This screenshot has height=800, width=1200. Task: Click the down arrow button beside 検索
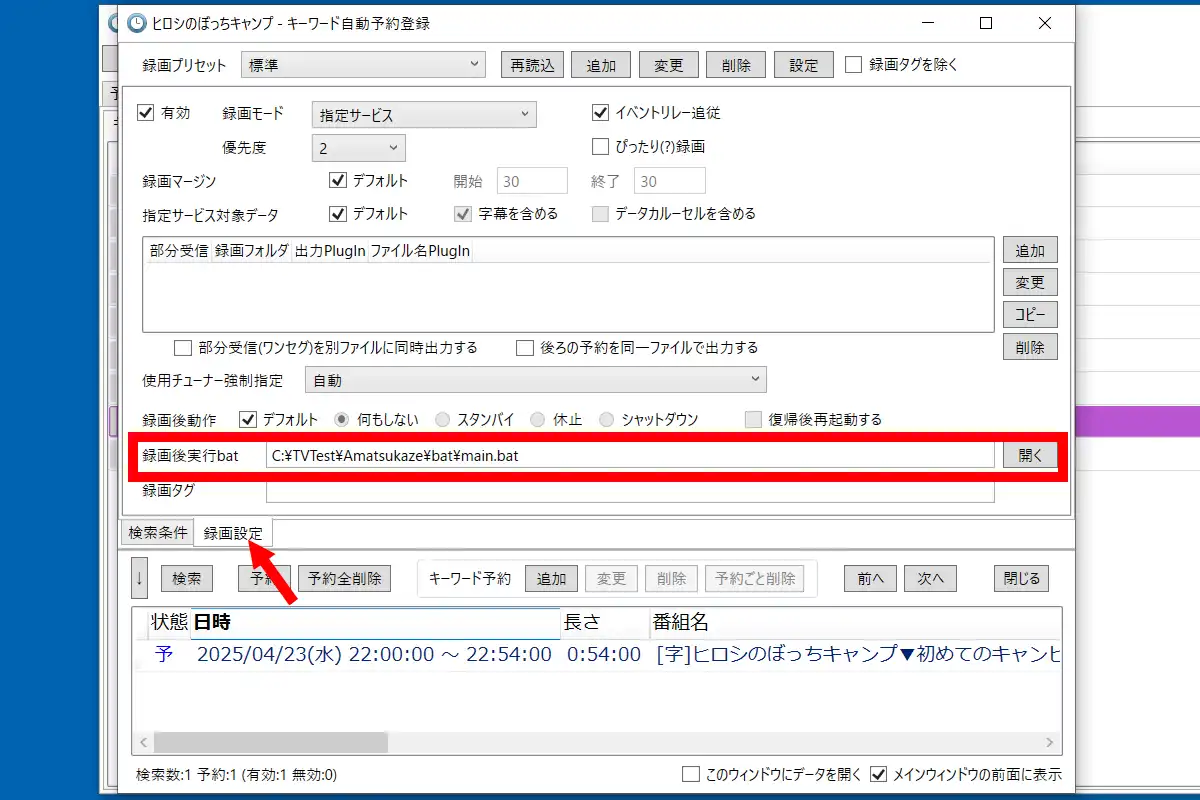point(140,578)
